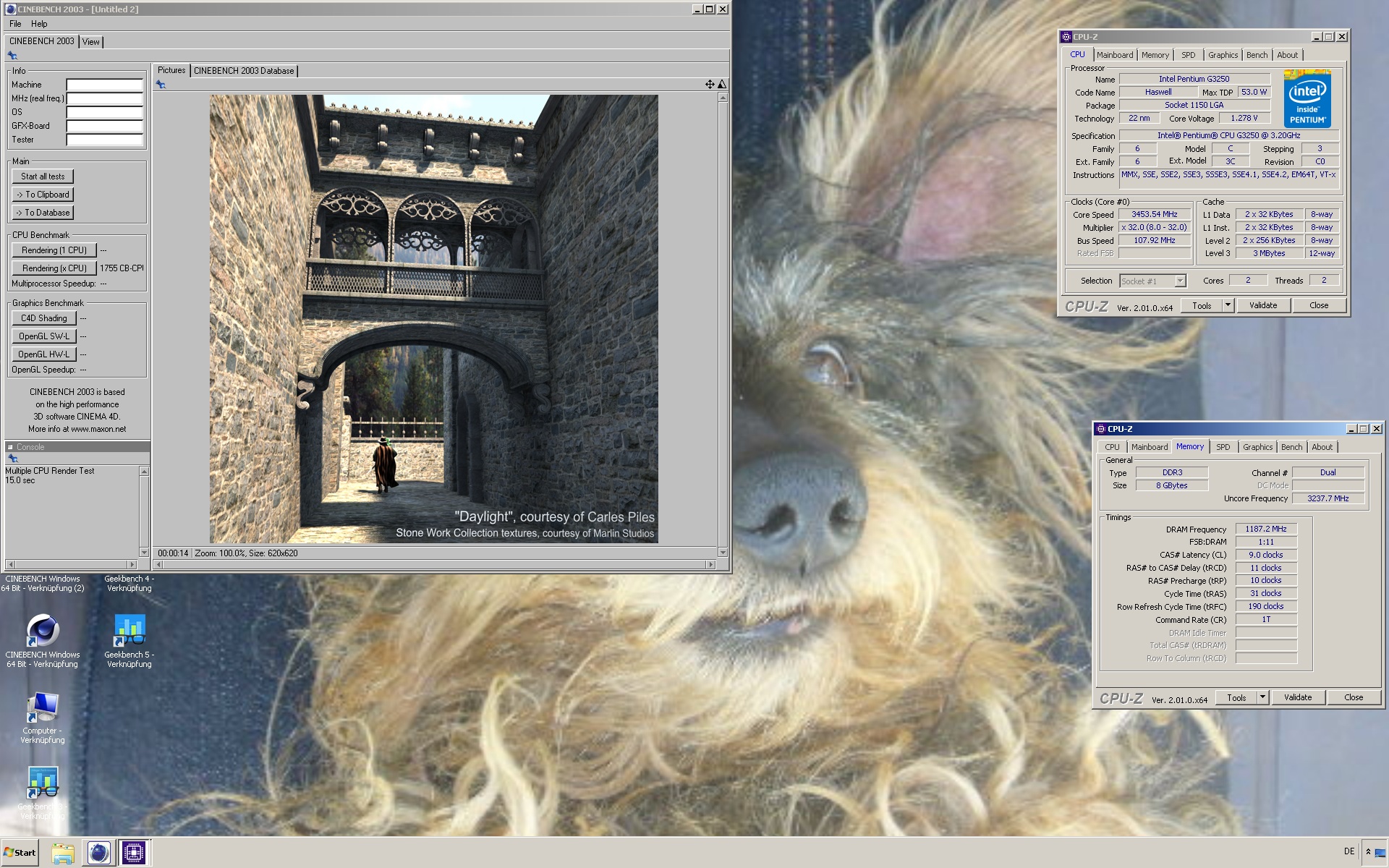Expand Tools dropdown arrow in top CPU-Z

(1228, 306)
